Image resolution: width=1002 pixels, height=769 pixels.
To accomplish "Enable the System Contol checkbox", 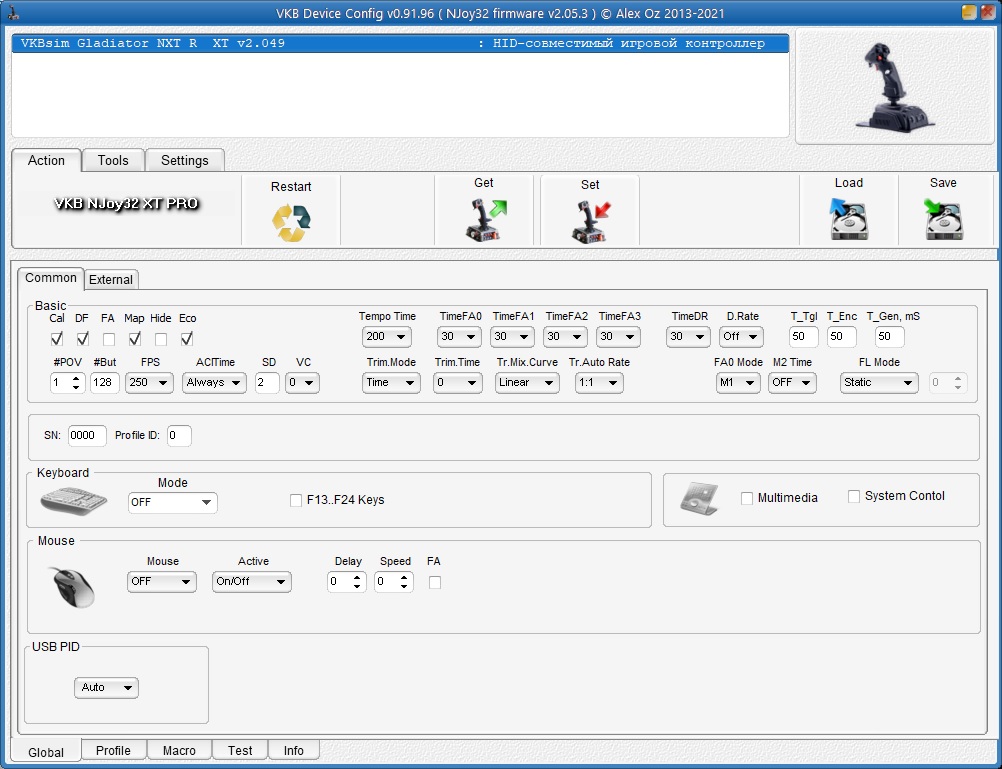I will tap(854, 496).
